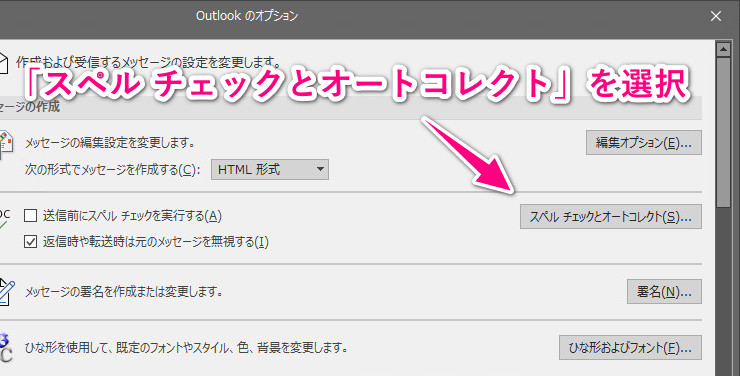Open the 署名(N) button
740x376 pixels.
664,292
